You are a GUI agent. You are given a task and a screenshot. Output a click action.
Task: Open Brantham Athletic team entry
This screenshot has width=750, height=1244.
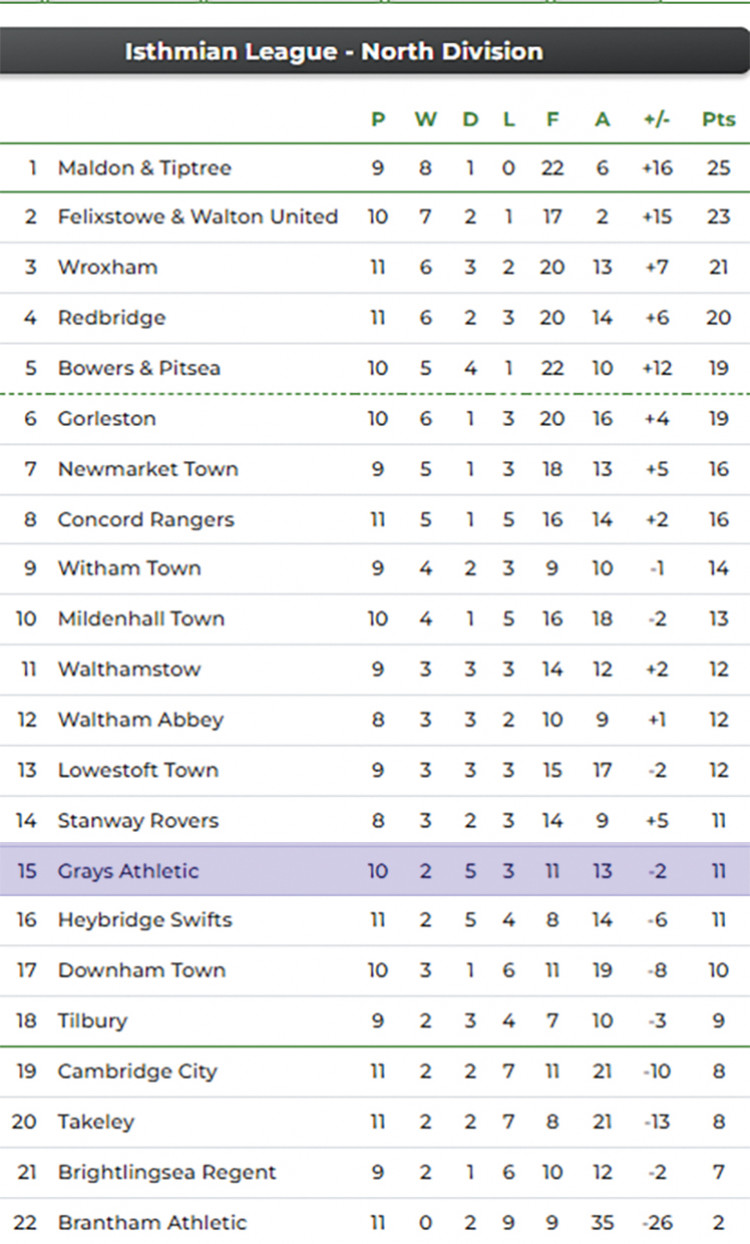tap(152, 1222)
